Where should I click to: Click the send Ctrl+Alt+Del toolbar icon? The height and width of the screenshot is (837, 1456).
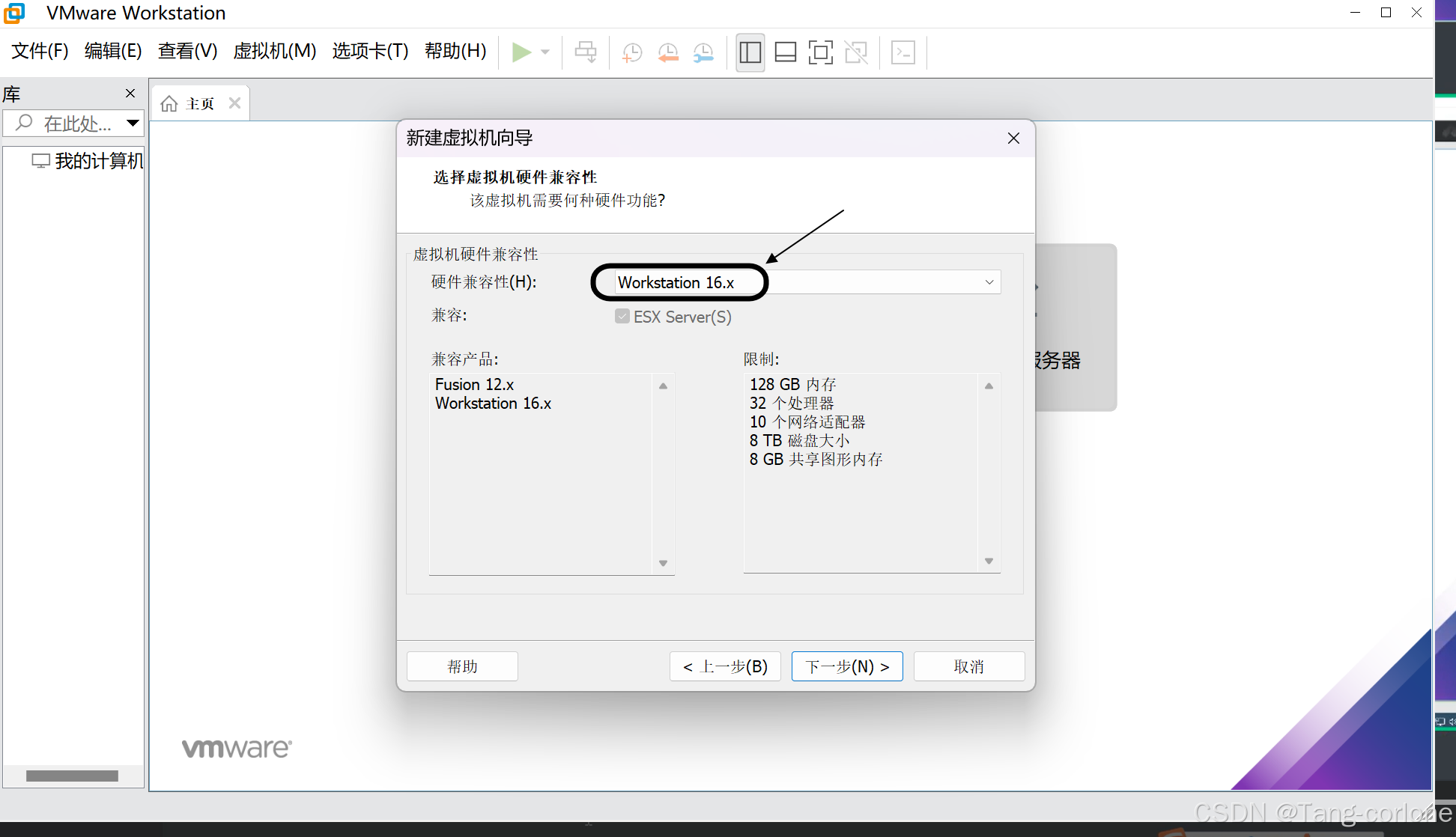coord(586,52)
